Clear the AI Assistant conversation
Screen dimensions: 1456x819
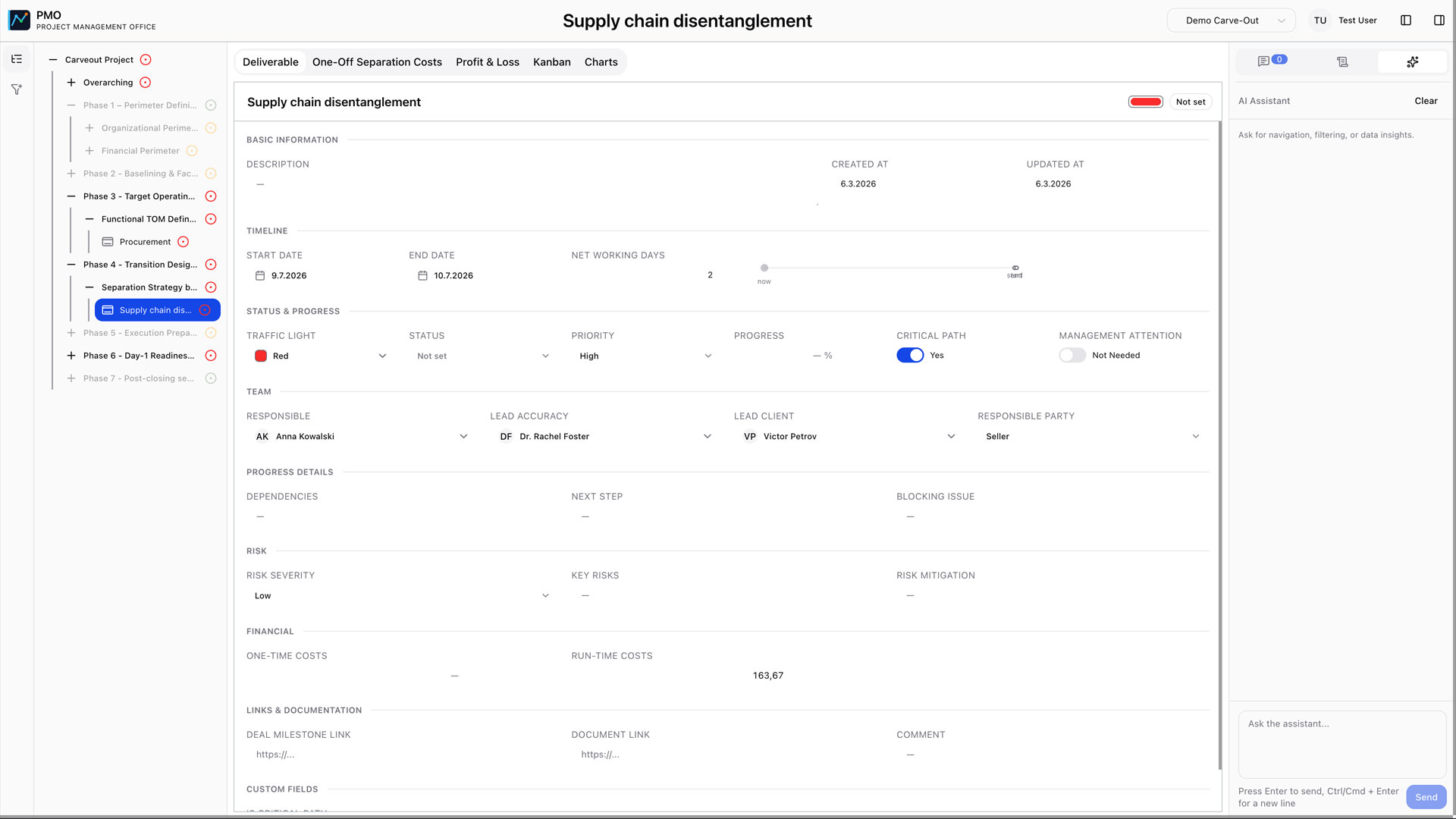pos(1426,100)
